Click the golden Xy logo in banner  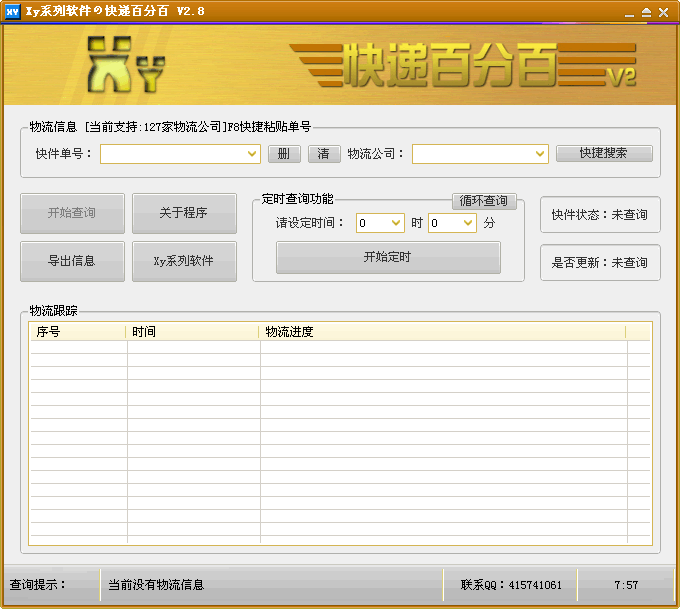pyautogui.click(x=125, y=64)
